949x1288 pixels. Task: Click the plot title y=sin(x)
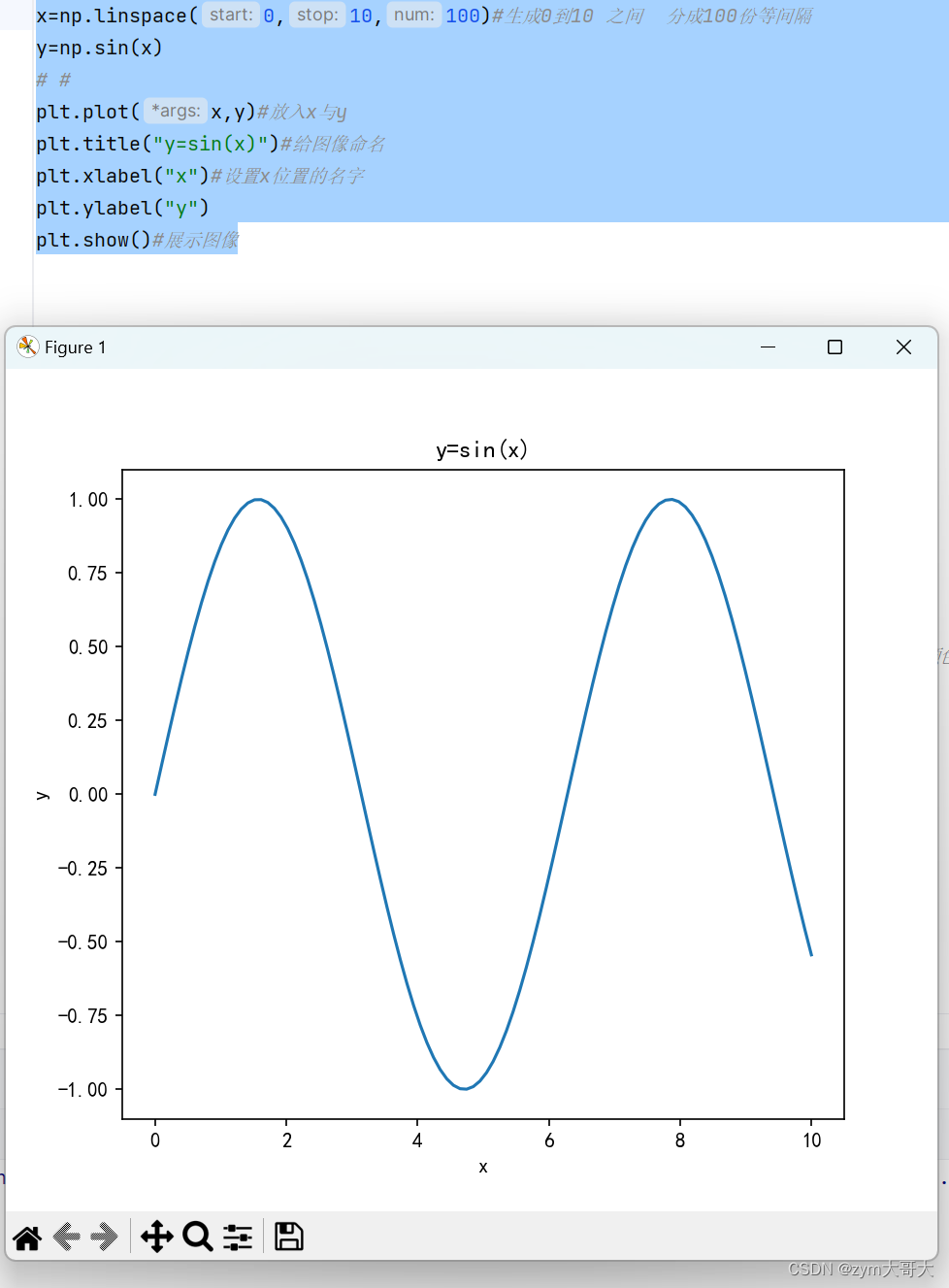tap(482, 449)
